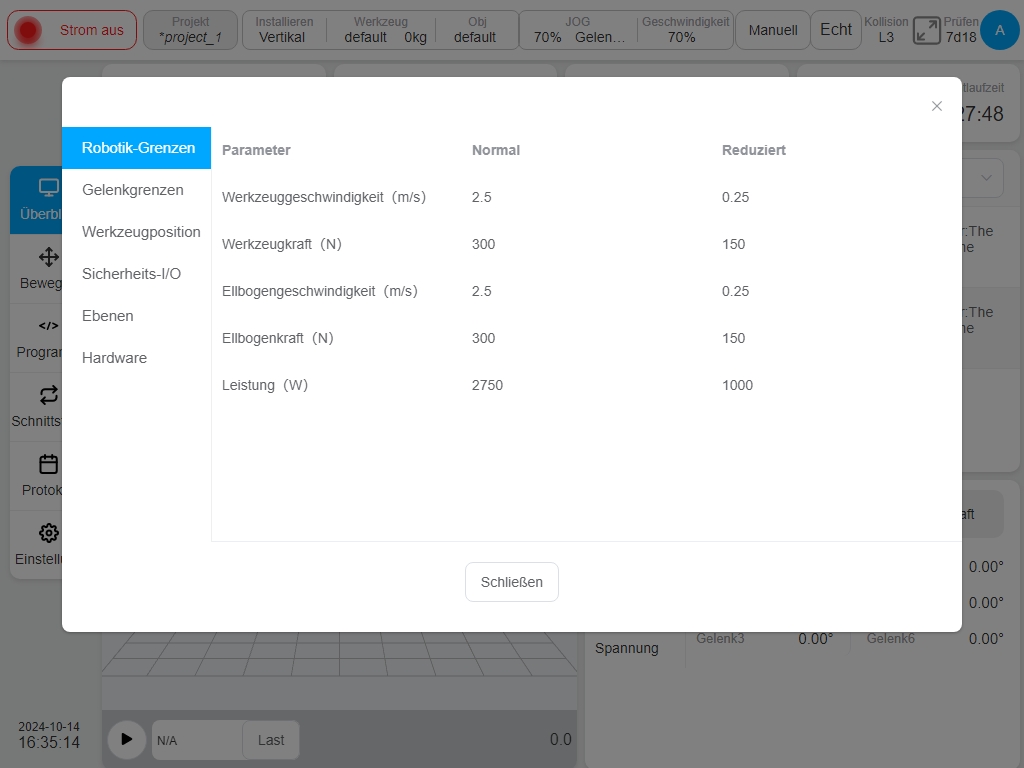Switch to the Gelenkgrenzen tab
This screenshot has width=1024, height=768.
coord(136,190)
